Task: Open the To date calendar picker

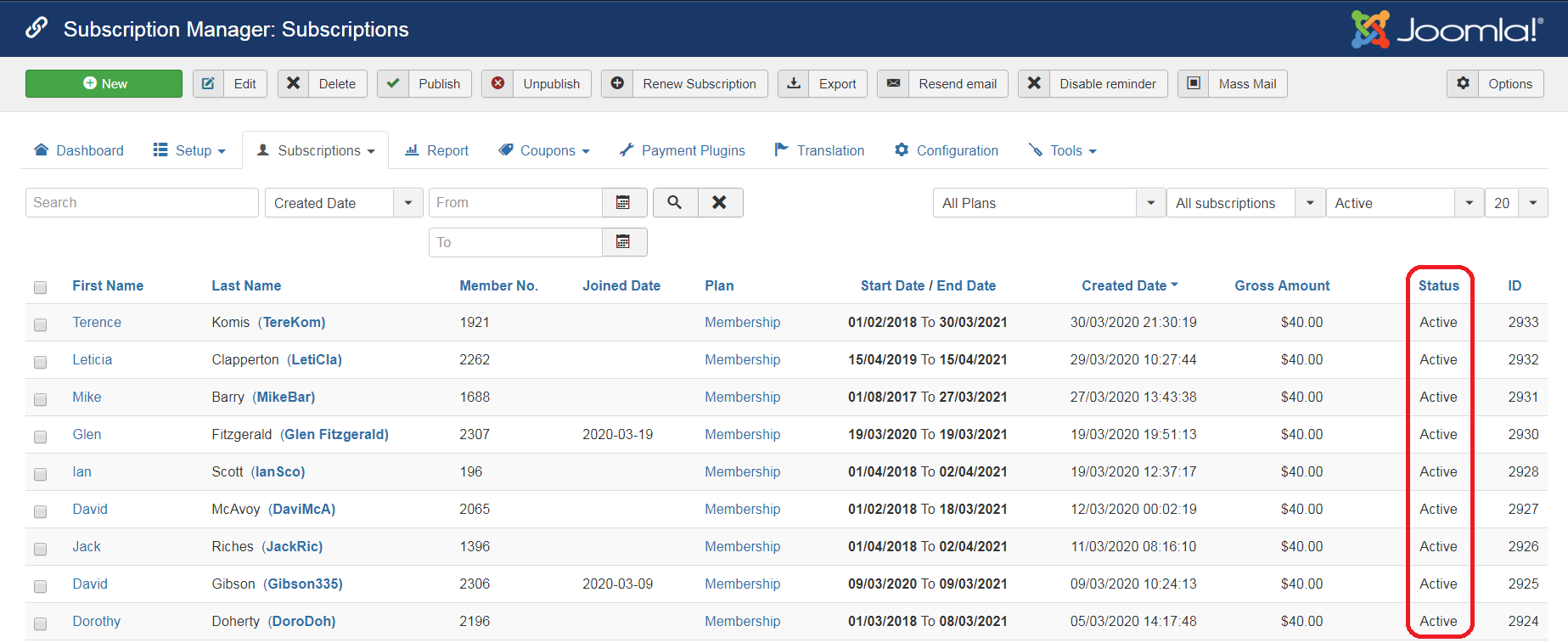Action: point(623,242)
